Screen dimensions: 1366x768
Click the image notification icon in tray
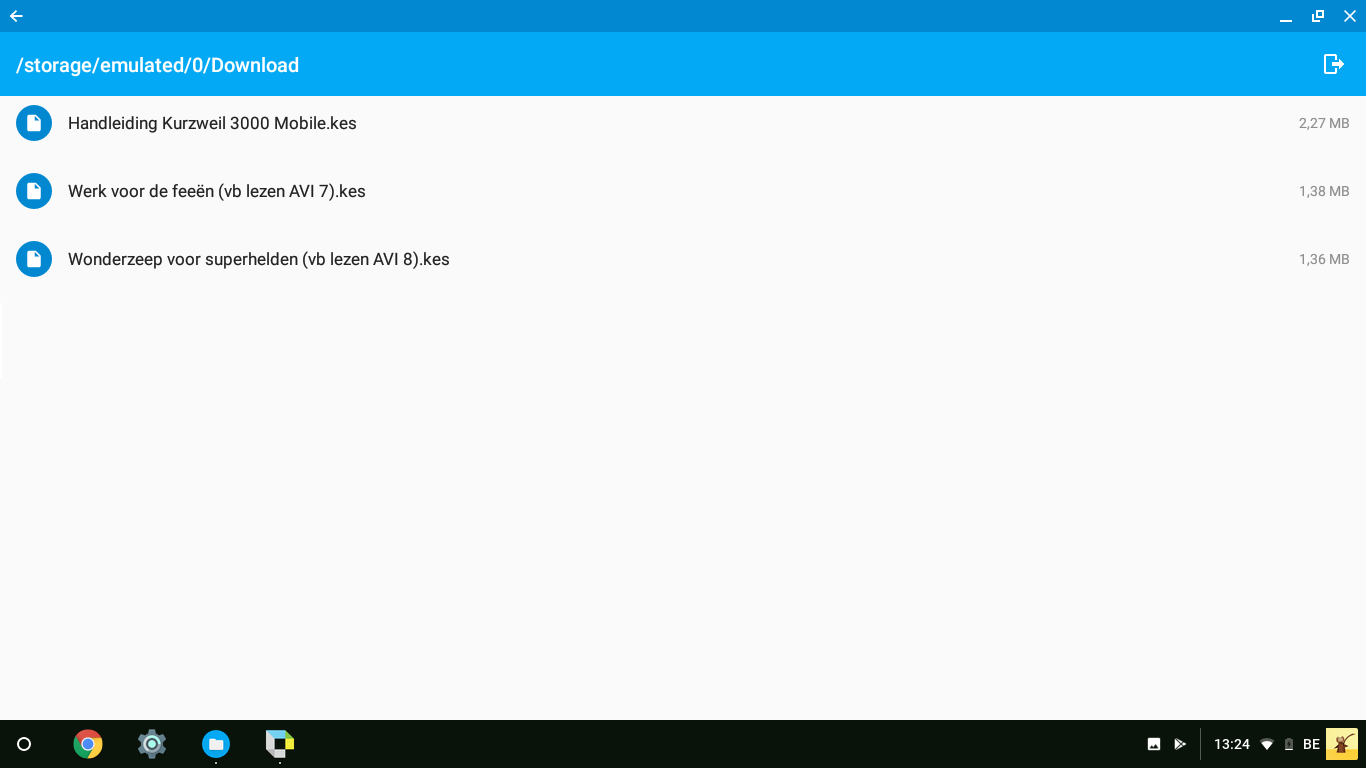click(1154, 744)
